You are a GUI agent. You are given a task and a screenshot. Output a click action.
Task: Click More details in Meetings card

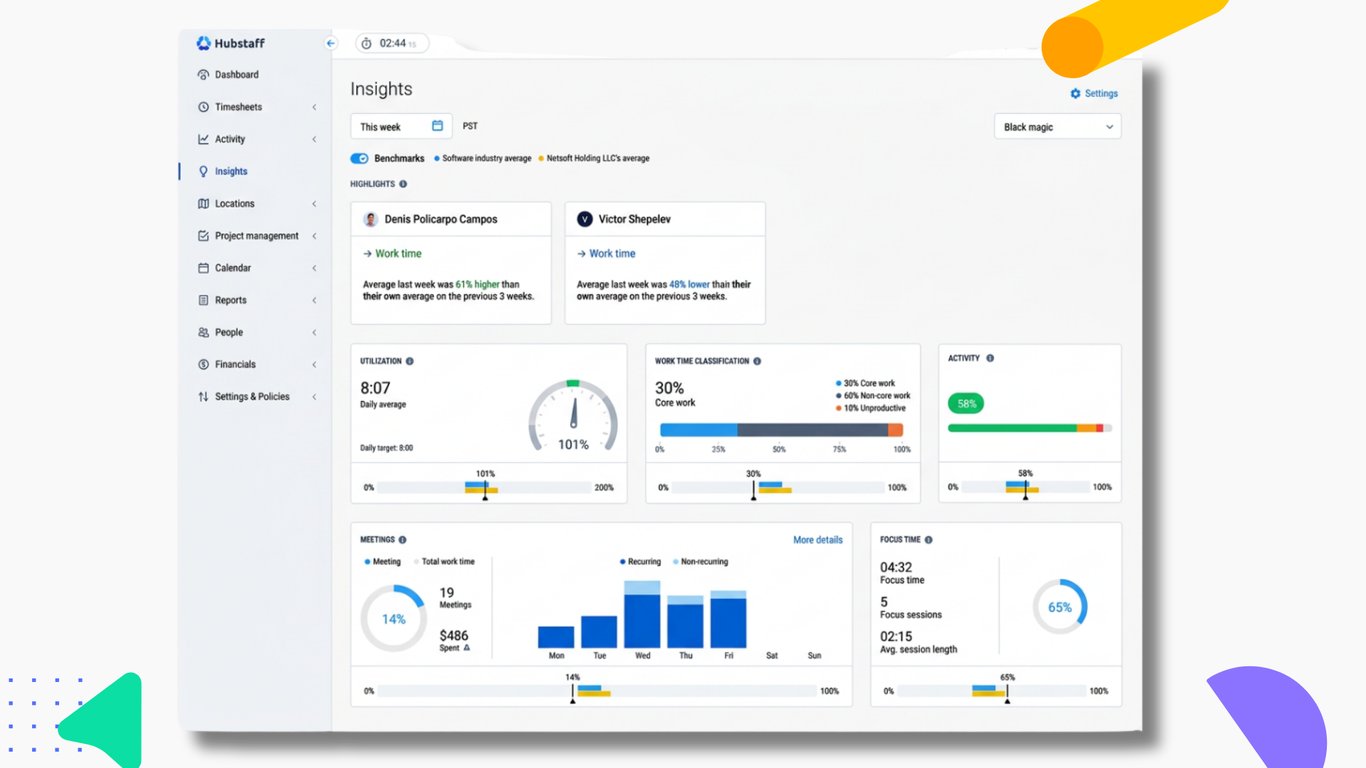pyautogui.click(x=818, y=540)
